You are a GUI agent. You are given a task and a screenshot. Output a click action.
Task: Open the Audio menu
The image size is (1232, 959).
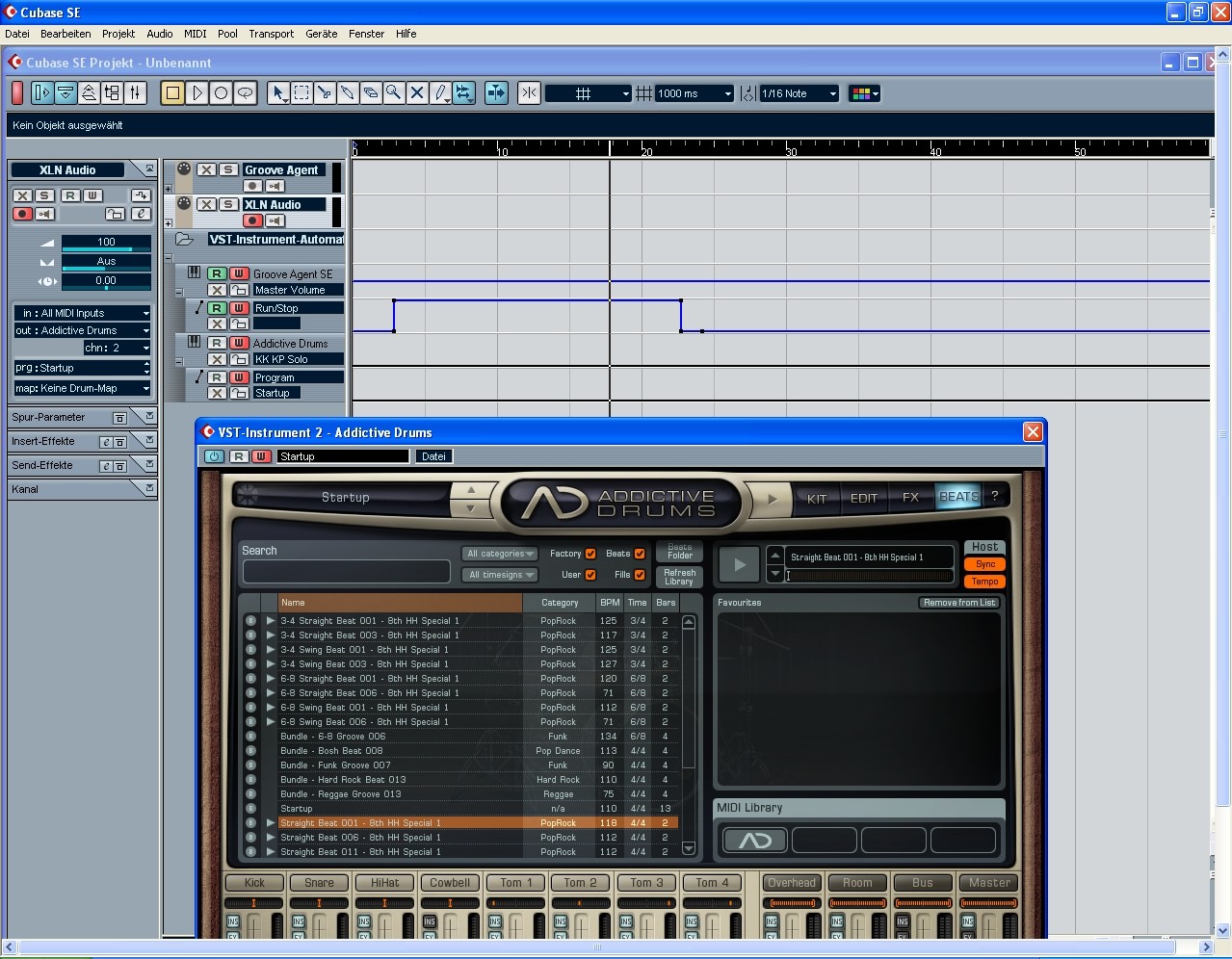[x=160, y=34]
